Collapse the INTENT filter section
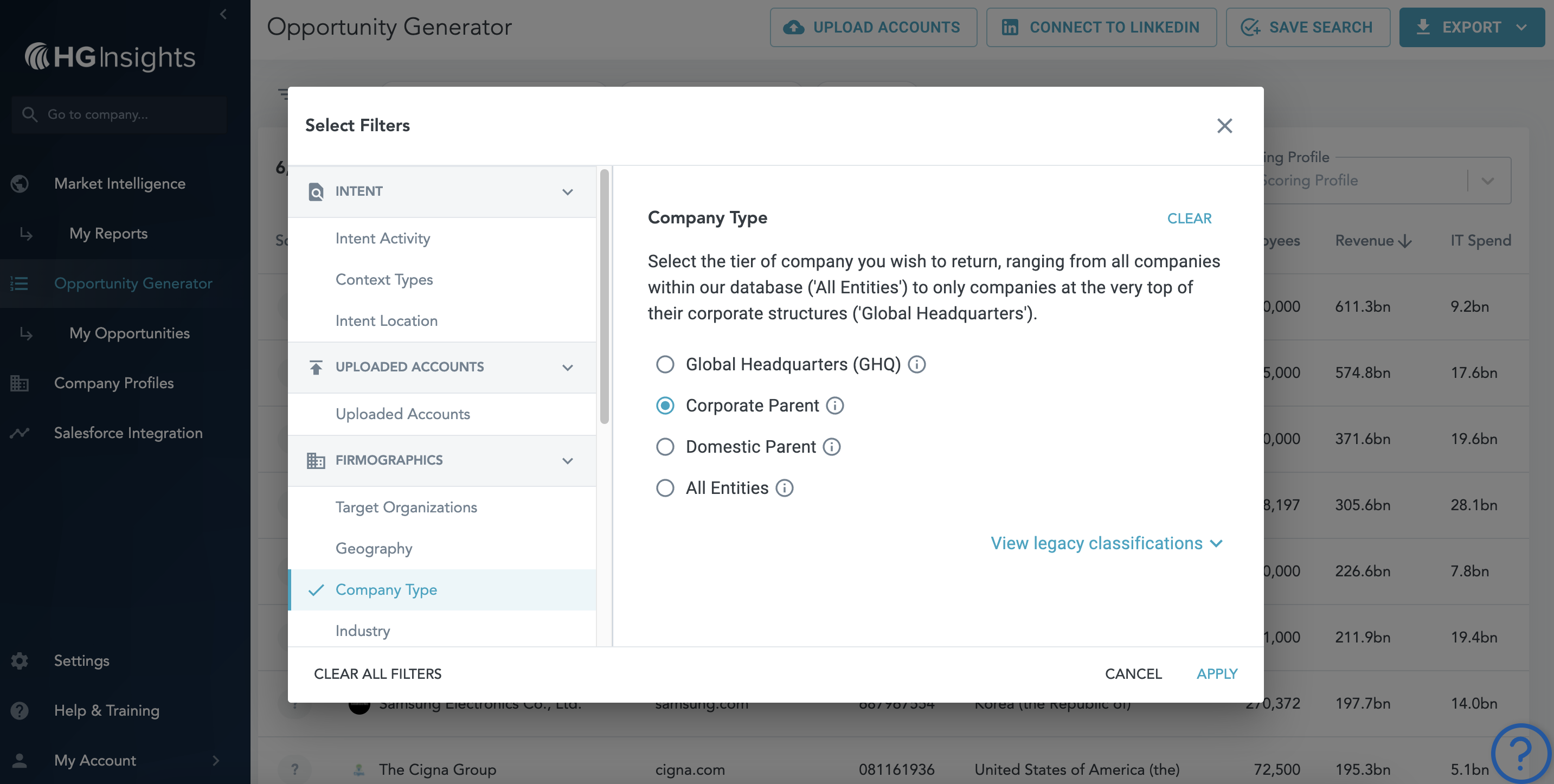 [x=567, y=192]
